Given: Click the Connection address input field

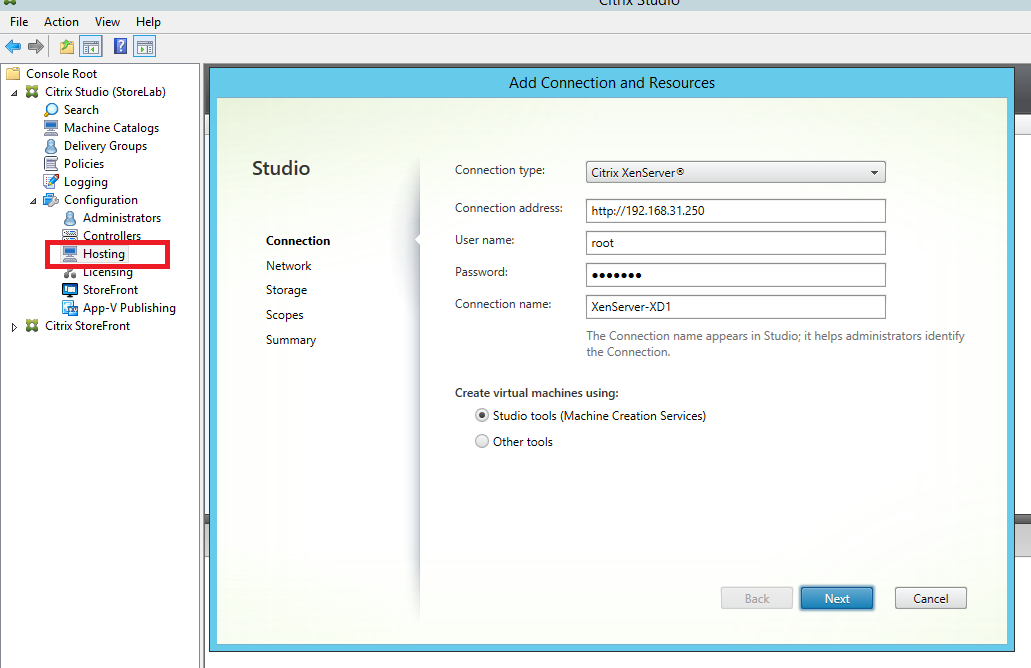Looking at the screenshot, I should pyautogui.click(x=735, y=211).
